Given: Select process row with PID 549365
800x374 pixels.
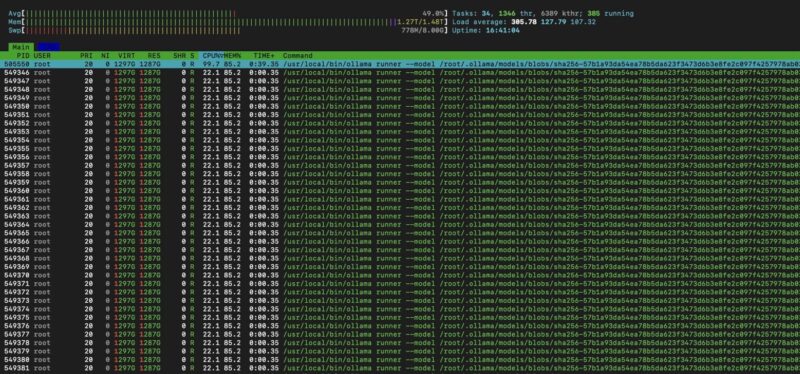Looking at the screenshot, I should click(400, 233).
